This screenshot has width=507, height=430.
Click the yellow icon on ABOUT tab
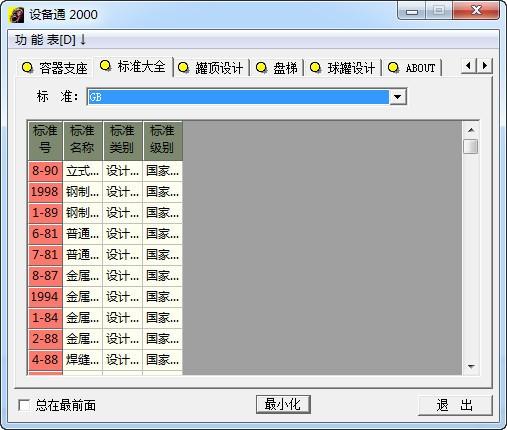coord(393,67)
